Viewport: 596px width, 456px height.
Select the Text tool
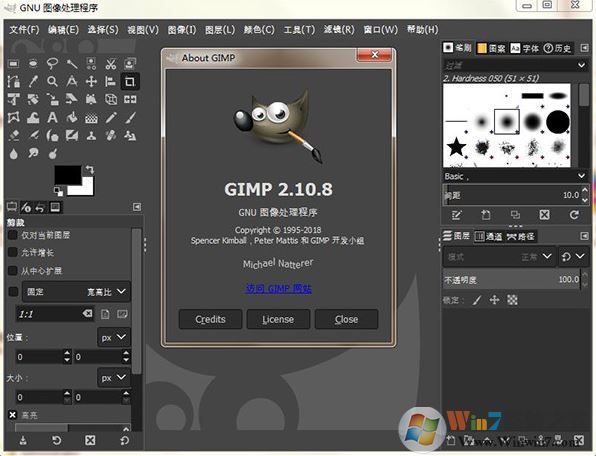coord(52,117)
